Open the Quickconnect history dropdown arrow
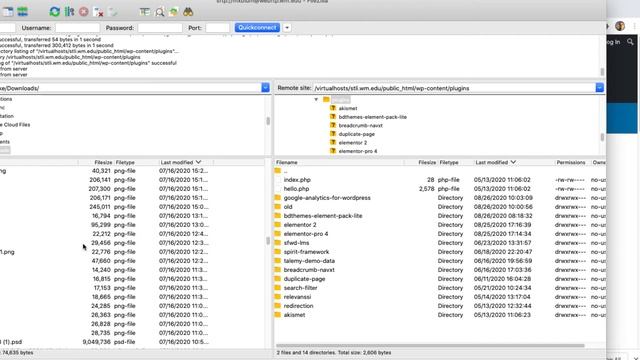The image size is (640, 360). tap(287, 28)
